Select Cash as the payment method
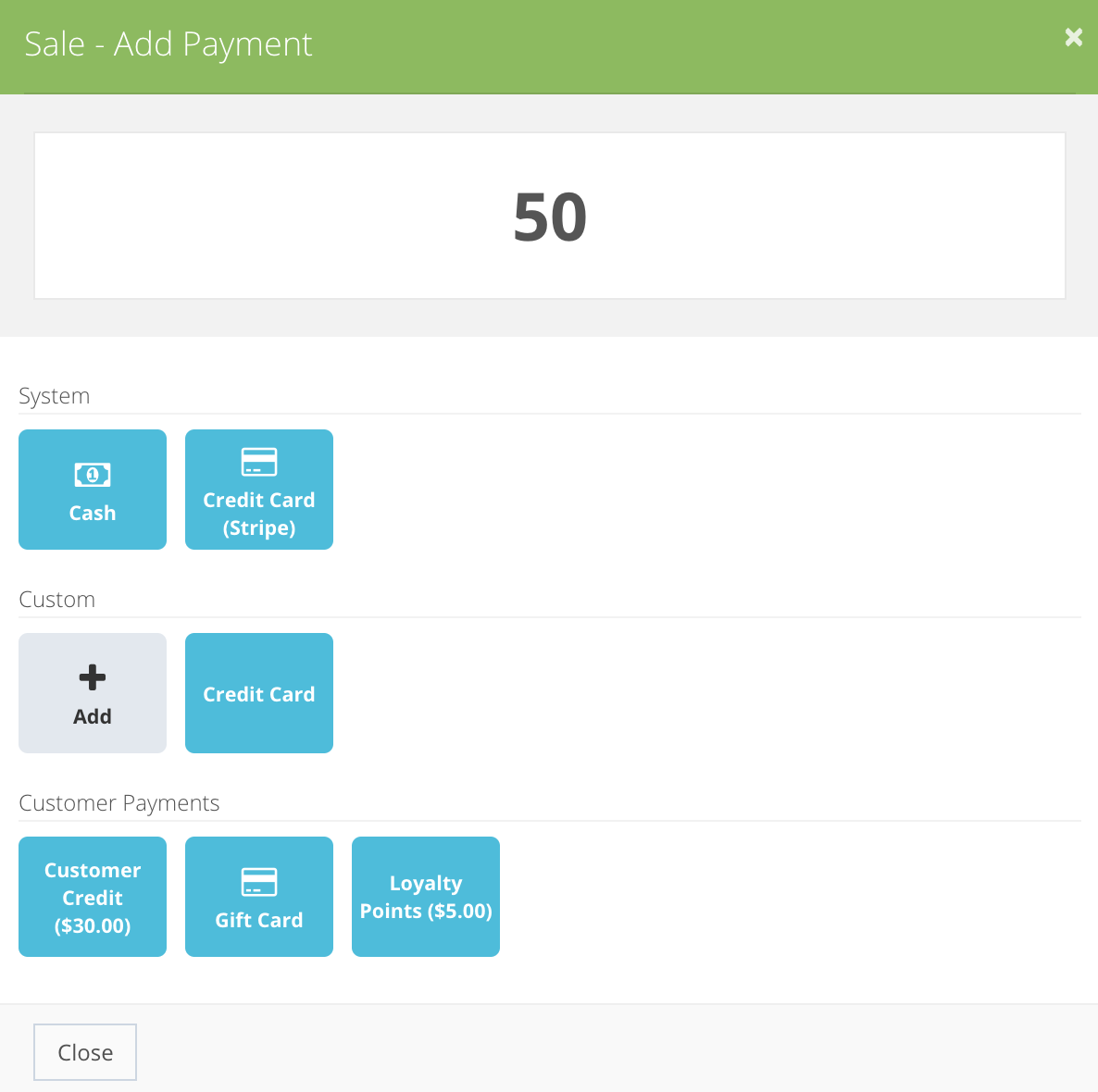 click(93, 490)
